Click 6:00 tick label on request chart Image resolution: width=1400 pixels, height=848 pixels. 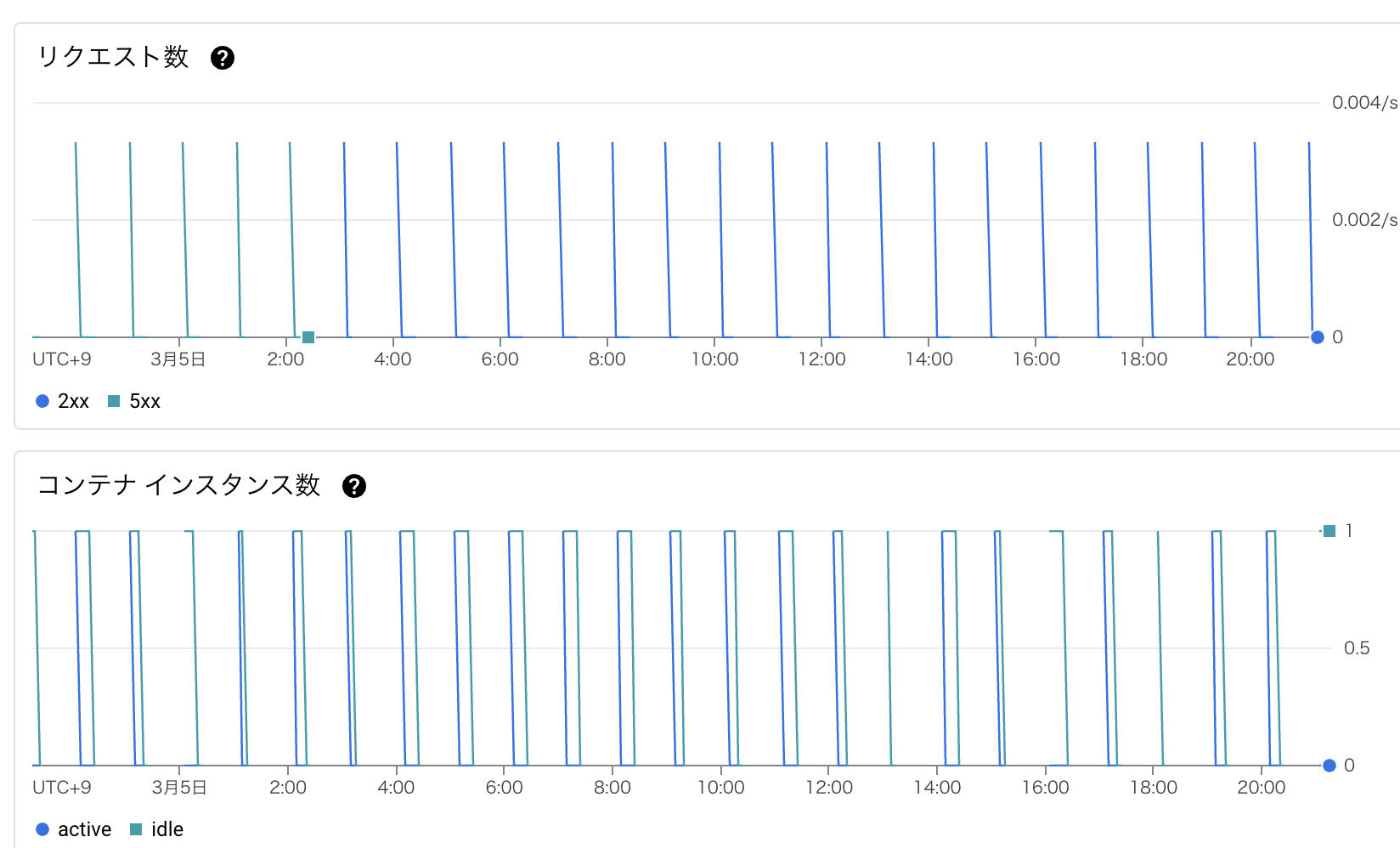(x=500, y=359)
